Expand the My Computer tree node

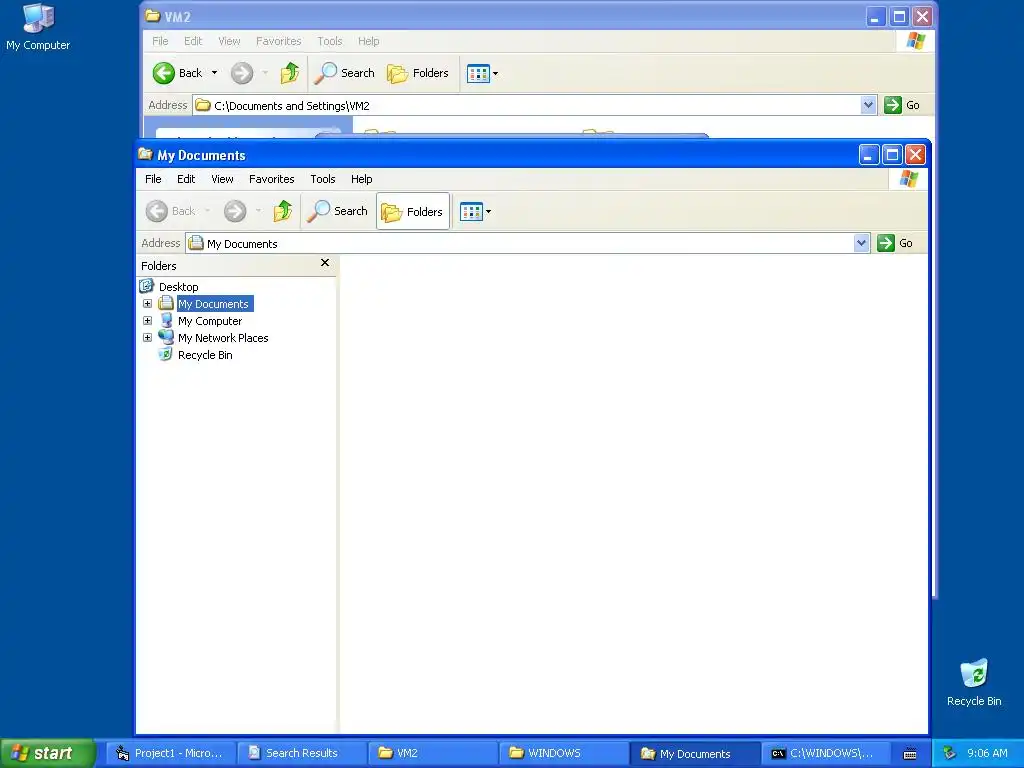coord(148,321)
